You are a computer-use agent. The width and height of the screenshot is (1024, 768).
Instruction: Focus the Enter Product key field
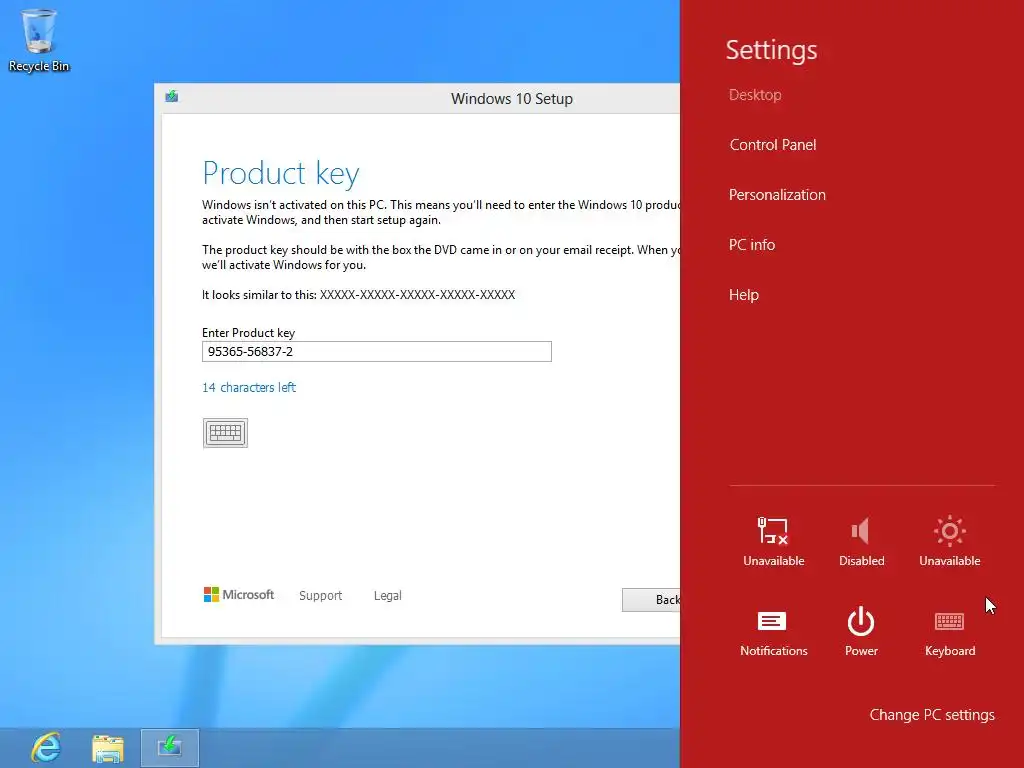(377, 351)
